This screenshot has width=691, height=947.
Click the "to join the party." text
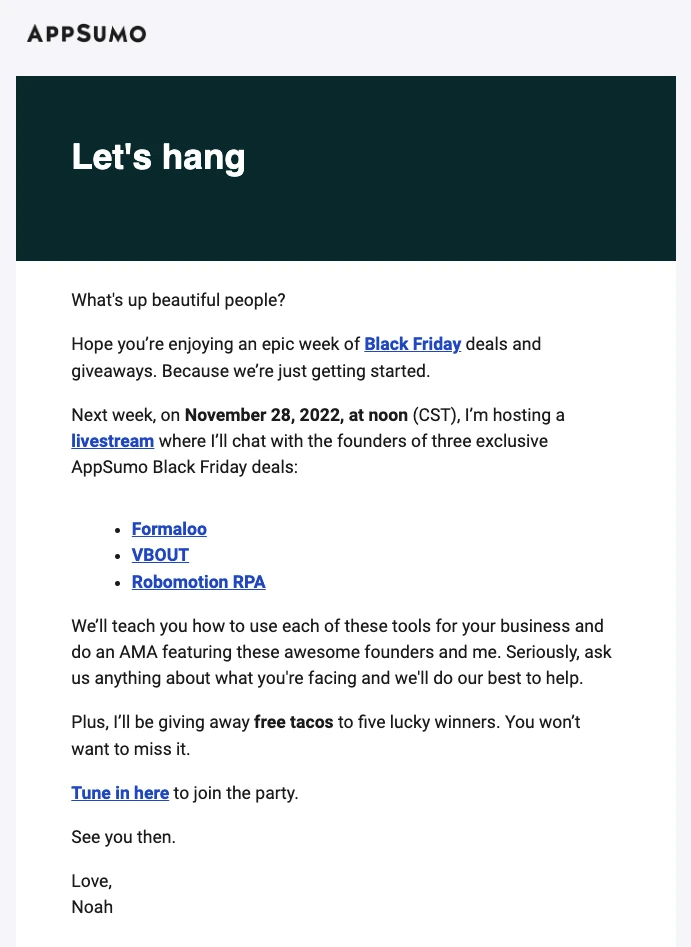tap(236, 793)
